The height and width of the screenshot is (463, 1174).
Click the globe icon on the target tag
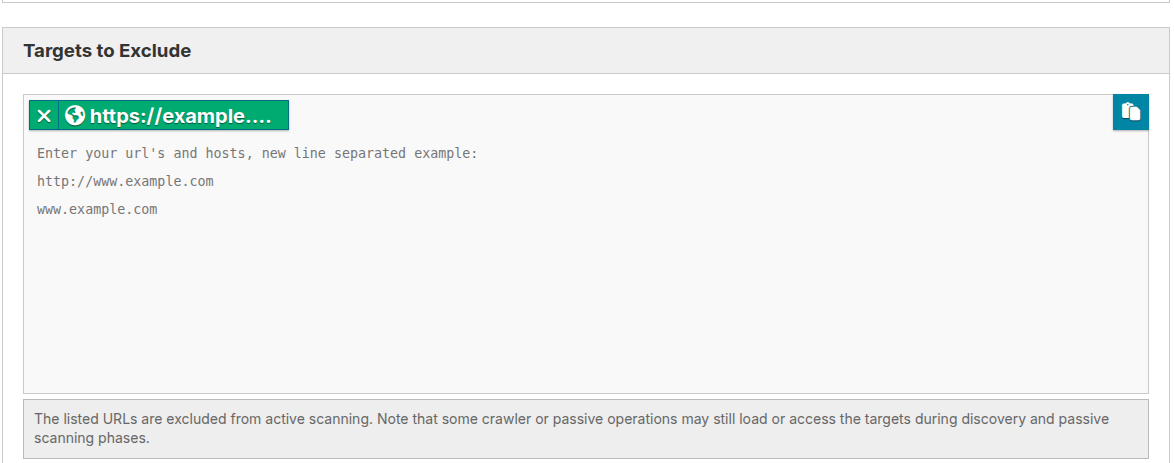[75, 115]
